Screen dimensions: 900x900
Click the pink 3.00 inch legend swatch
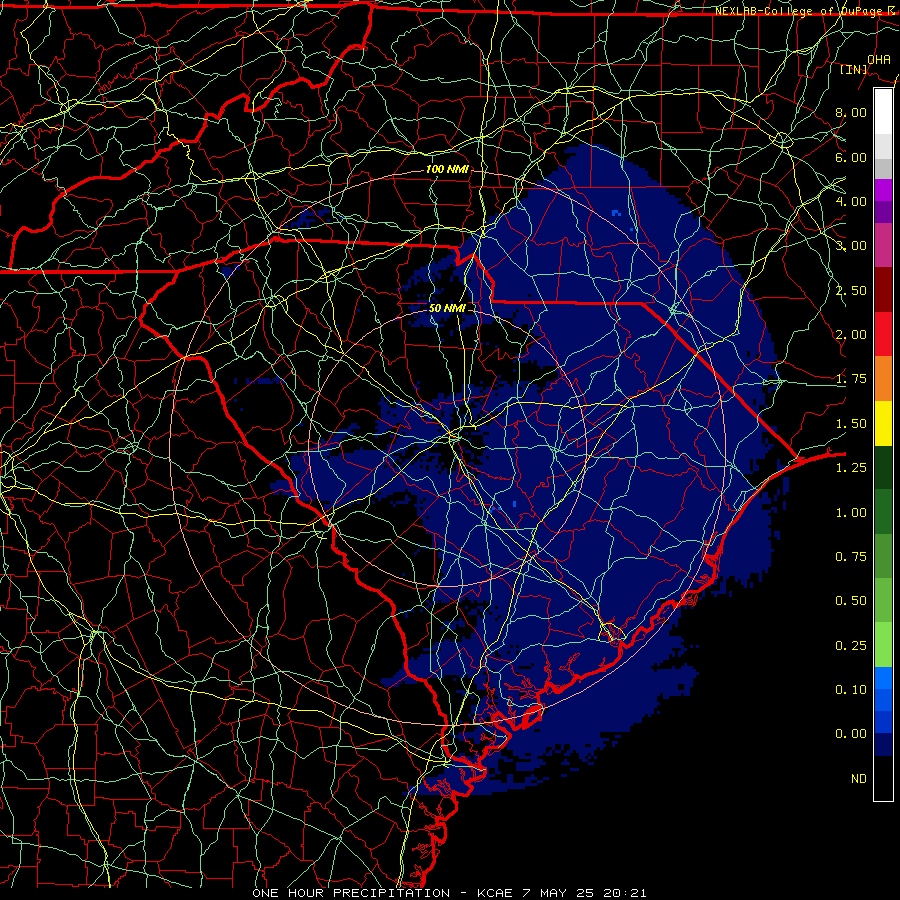[x=883, y=246]
